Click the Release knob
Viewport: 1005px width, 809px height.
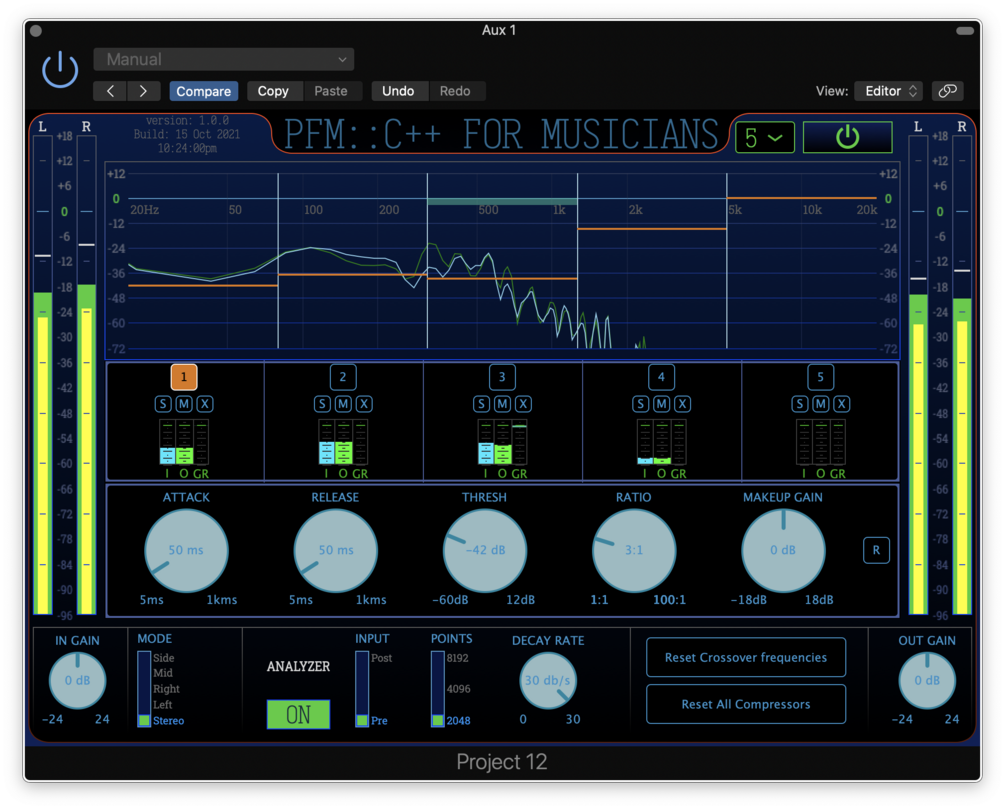[335, 551]
